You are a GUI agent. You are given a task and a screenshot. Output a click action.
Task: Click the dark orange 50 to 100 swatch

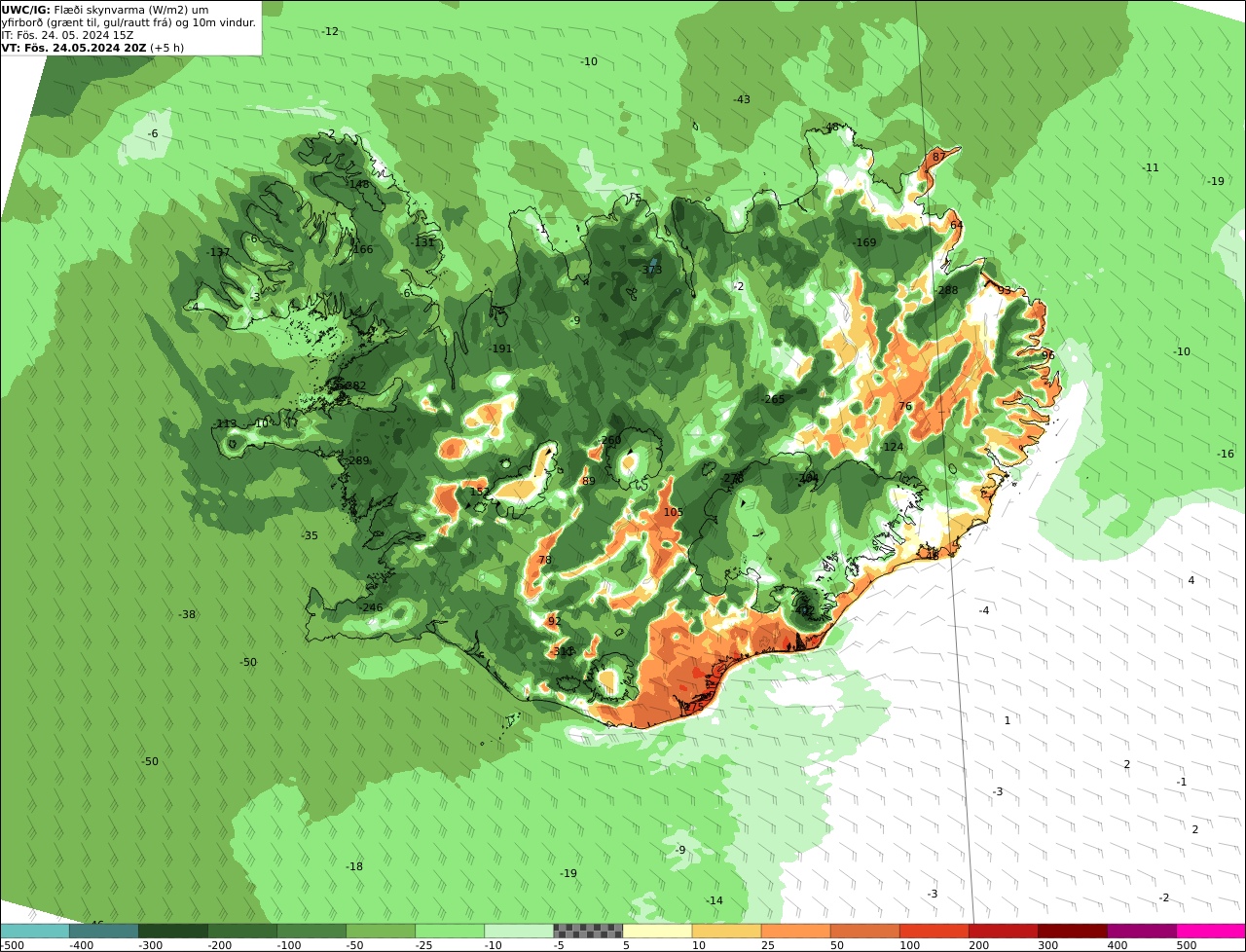864,931
